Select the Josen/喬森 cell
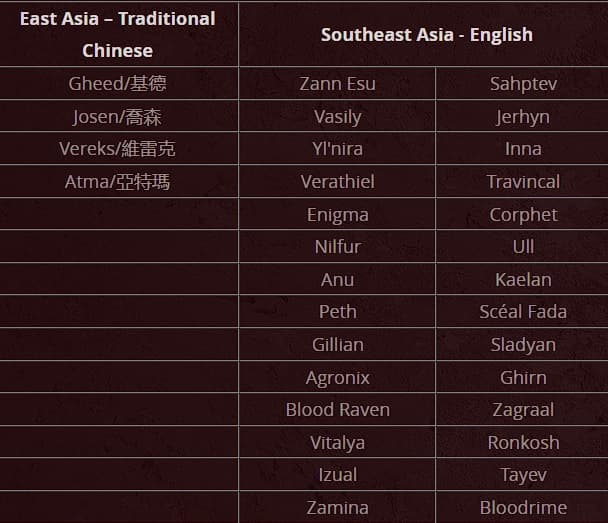This screenshot has width=608, height=523. pyautogui.click(x=118, y=116)
